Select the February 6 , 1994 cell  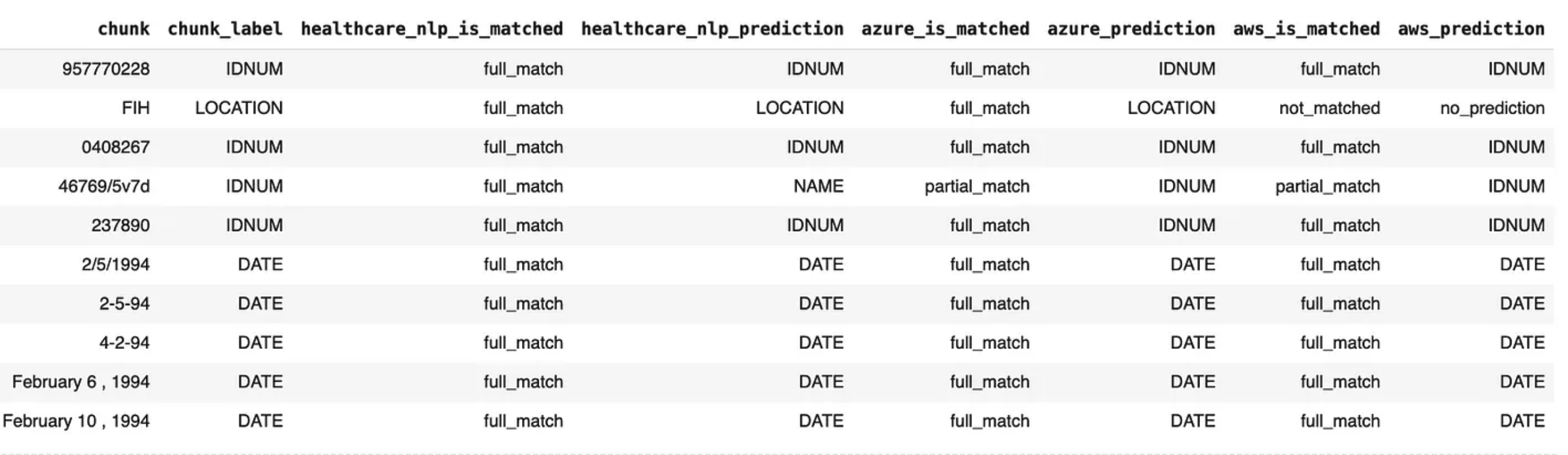pos(81,382)
